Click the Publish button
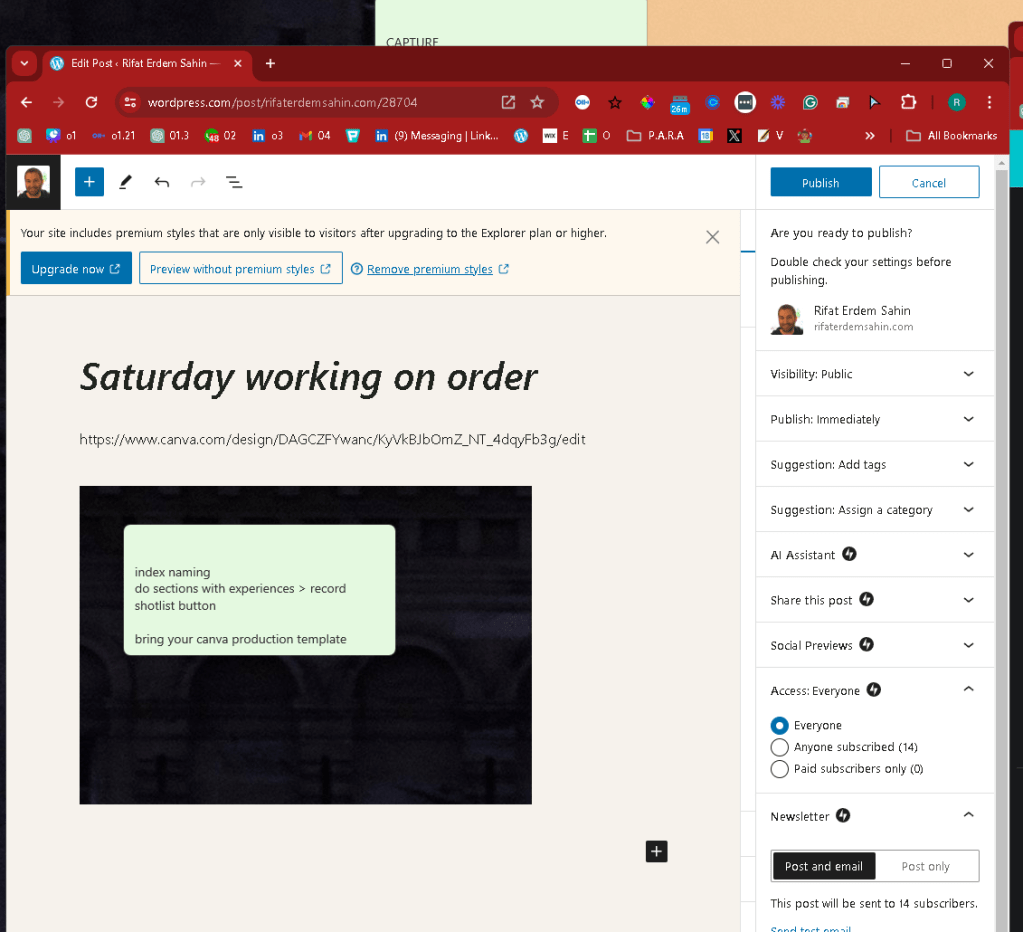 (821, 182)
